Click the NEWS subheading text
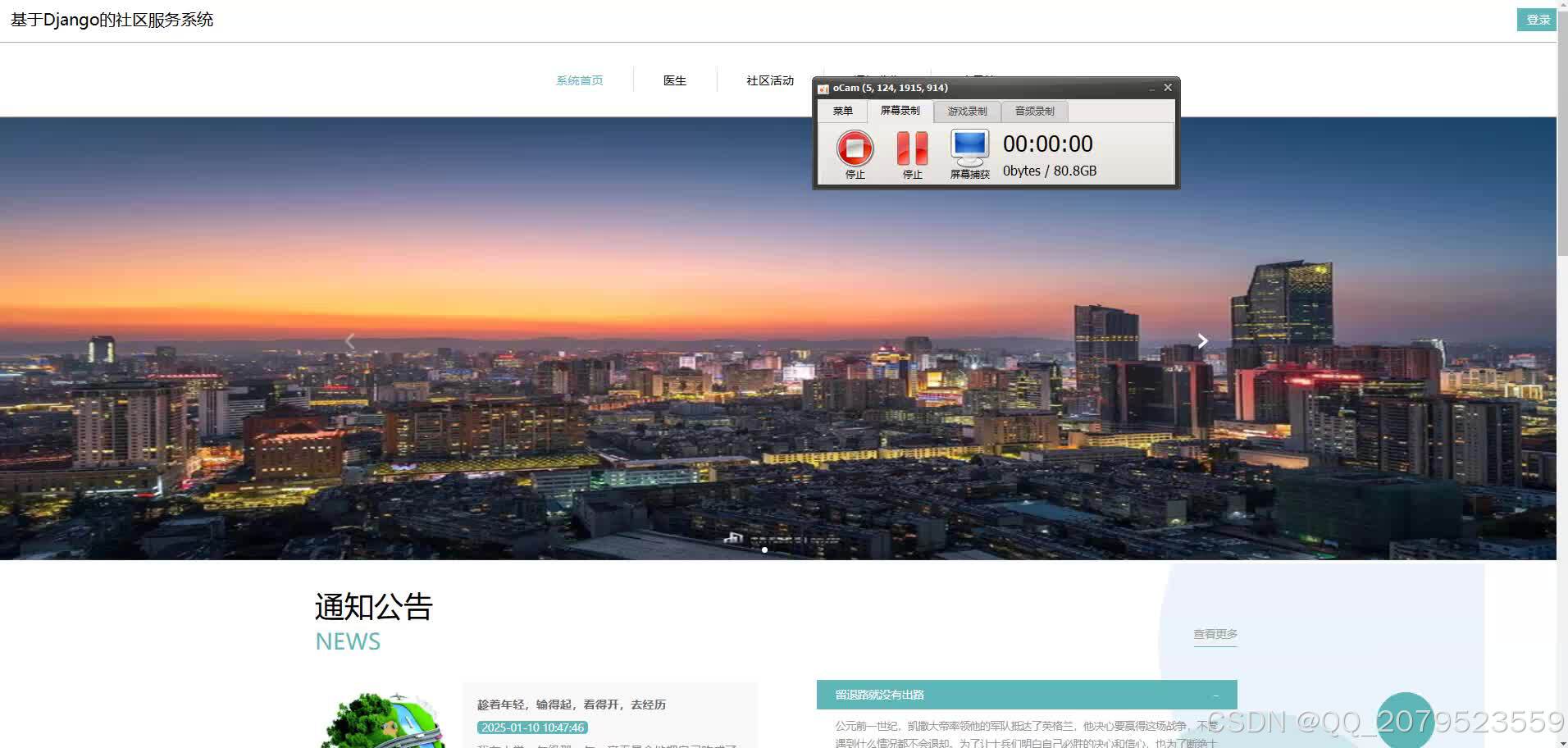1568x748 pixels. pos(348,641)
